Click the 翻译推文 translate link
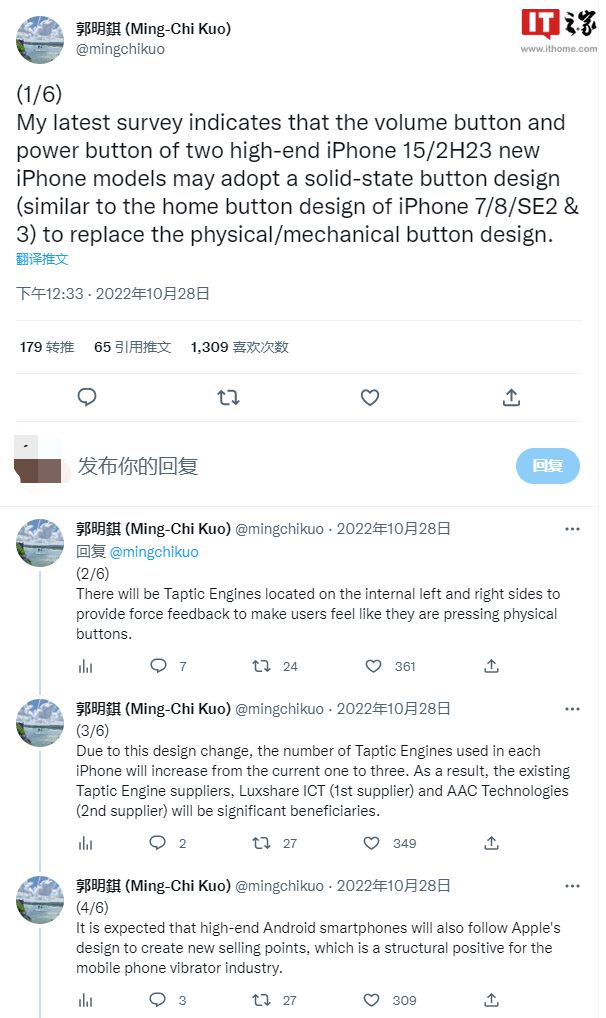This screenshot has width=606, height=1018. [x=42, y=259]
